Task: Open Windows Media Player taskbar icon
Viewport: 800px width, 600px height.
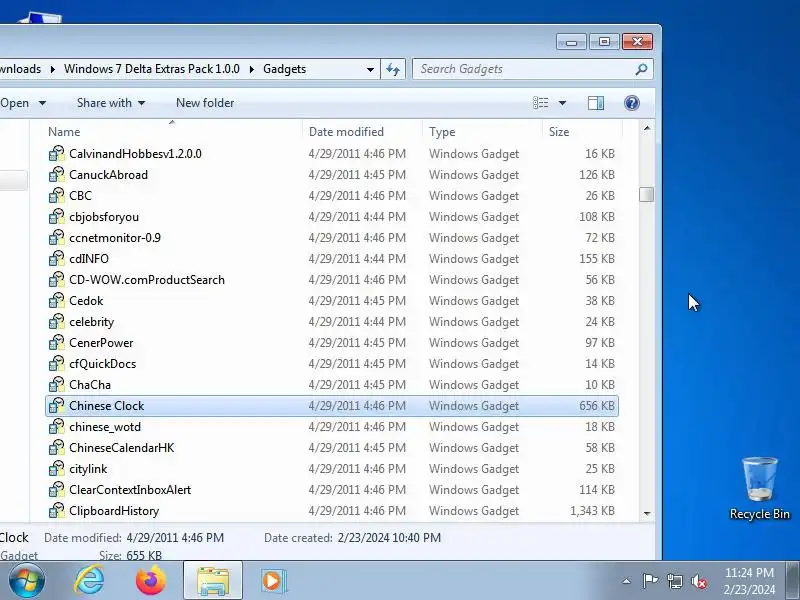Action: [x=274, y=581]
